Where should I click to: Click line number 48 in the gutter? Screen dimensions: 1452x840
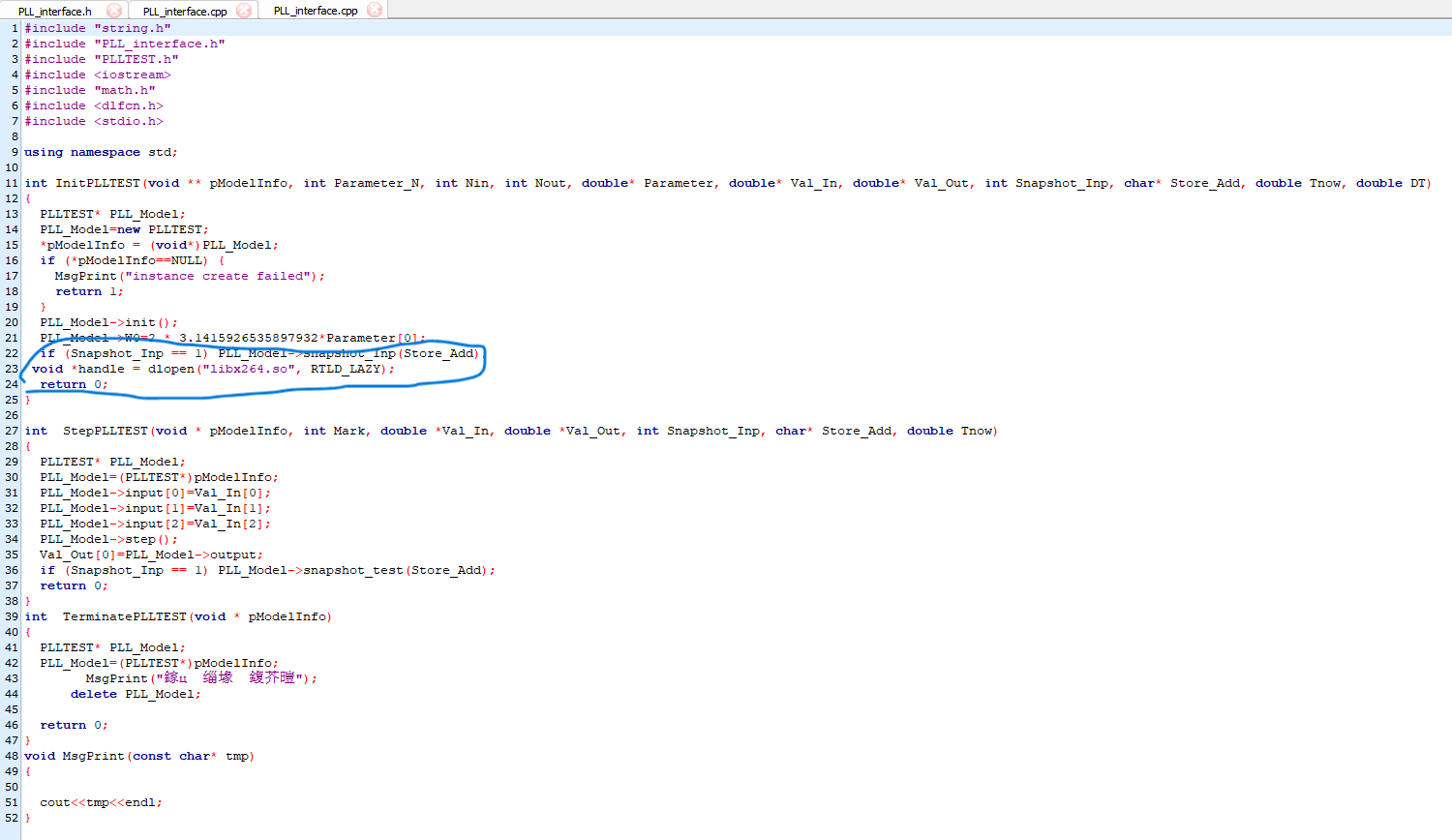pyautogui.click(x=12, y=756)
